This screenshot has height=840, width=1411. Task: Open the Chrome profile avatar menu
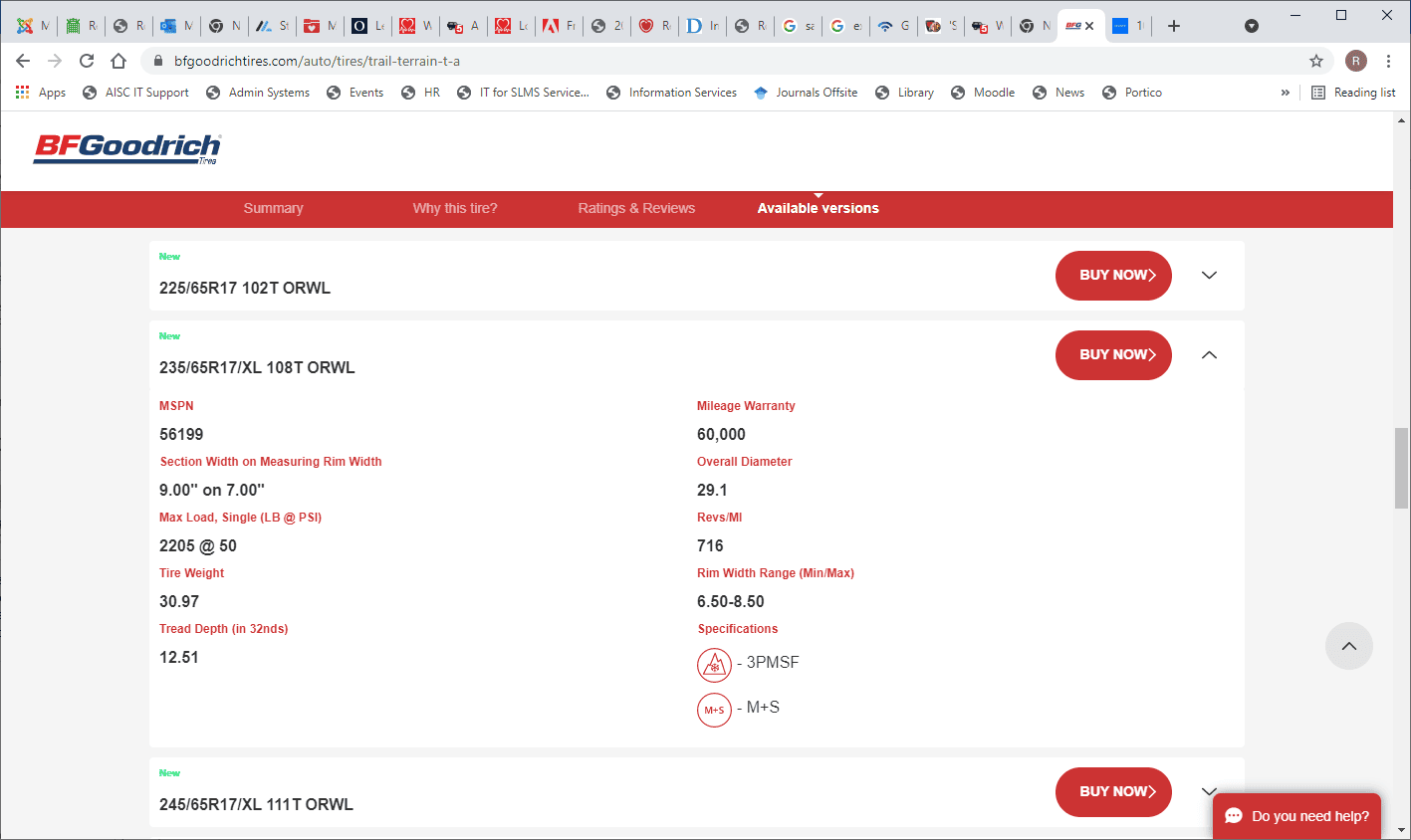tap(1356, 61)
